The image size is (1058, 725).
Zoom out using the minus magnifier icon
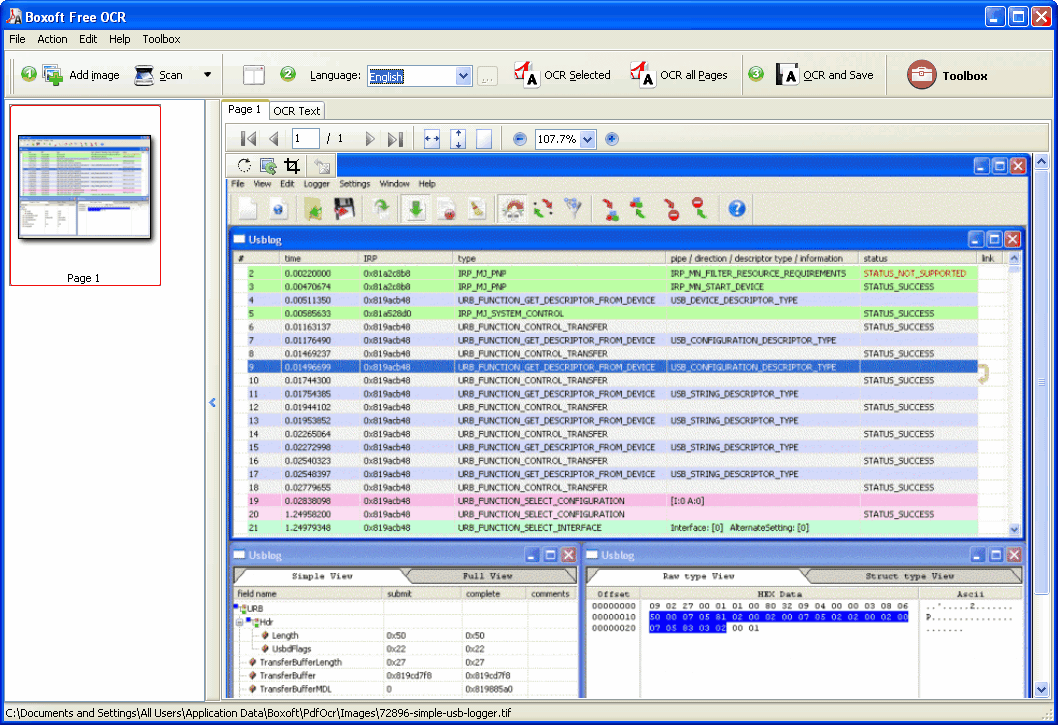click(520, 139)
